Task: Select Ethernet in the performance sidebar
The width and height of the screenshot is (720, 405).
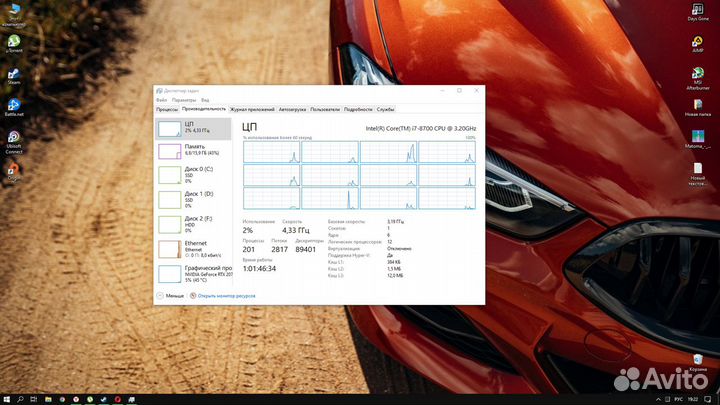Action: coord(193,248)
